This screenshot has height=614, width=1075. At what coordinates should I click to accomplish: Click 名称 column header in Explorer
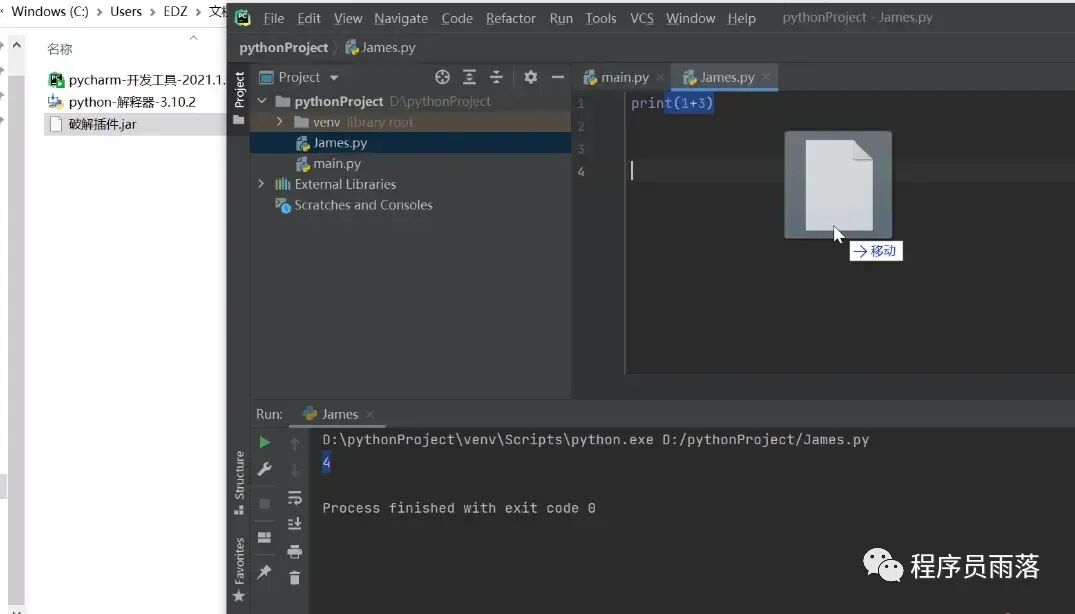pos(60,49)
